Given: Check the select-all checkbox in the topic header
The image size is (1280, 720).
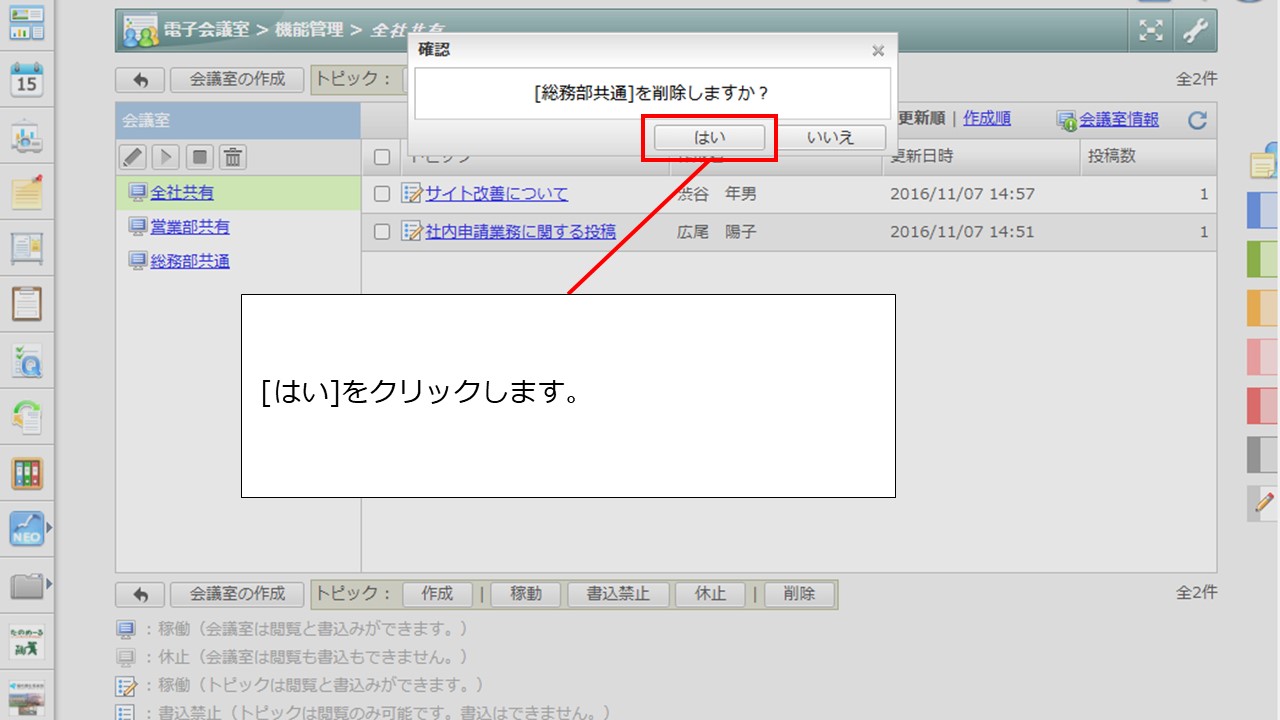Looking at the screenshot, I should click(382, 157).
